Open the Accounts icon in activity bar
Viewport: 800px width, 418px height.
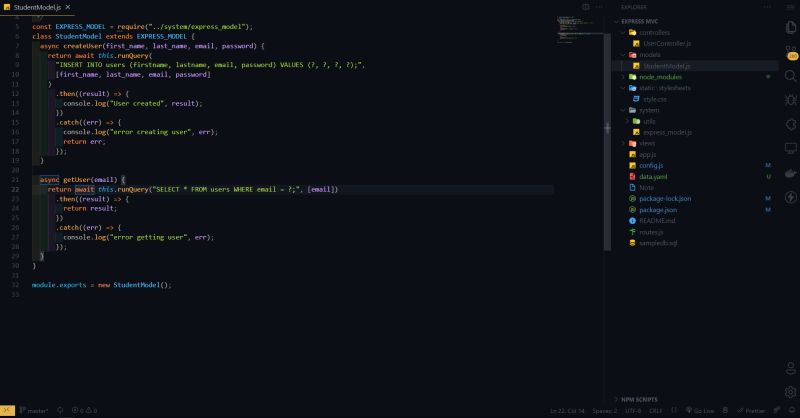[791, 368]
